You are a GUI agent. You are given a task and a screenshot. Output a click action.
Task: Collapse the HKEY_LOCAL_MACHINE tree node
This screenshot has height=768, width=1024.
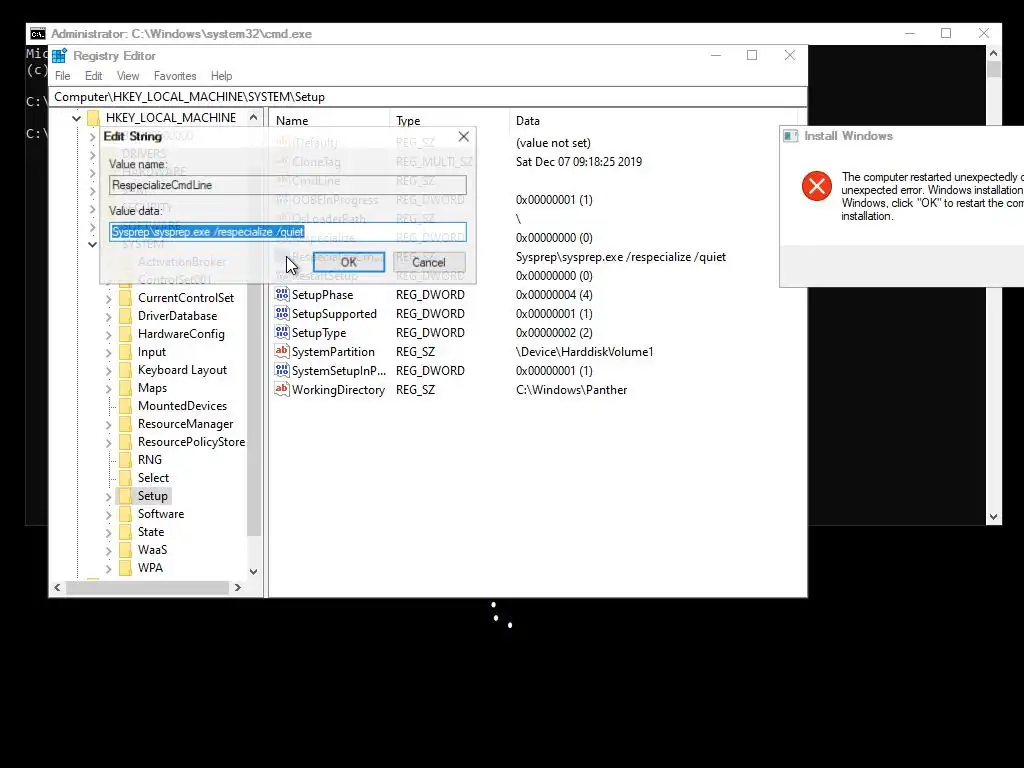(76, 118)
